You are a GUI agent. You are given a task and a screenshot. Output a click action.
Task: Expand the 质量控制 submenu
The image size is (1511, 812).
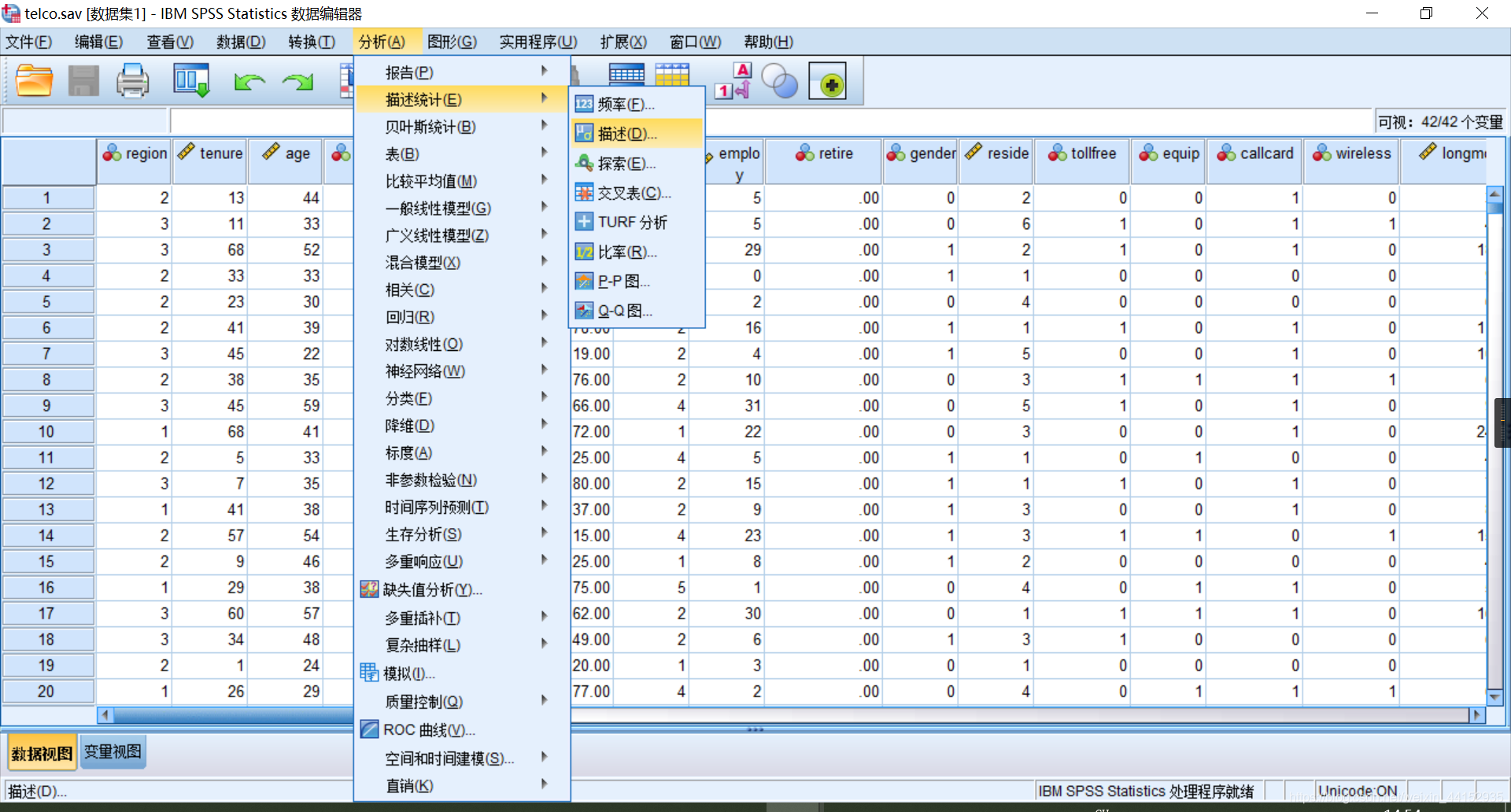462,702
